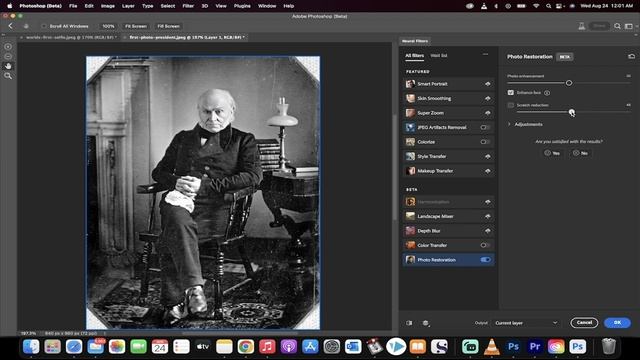Click the OK button
Viewport: 640px width, 360px height.
(617, 322)
